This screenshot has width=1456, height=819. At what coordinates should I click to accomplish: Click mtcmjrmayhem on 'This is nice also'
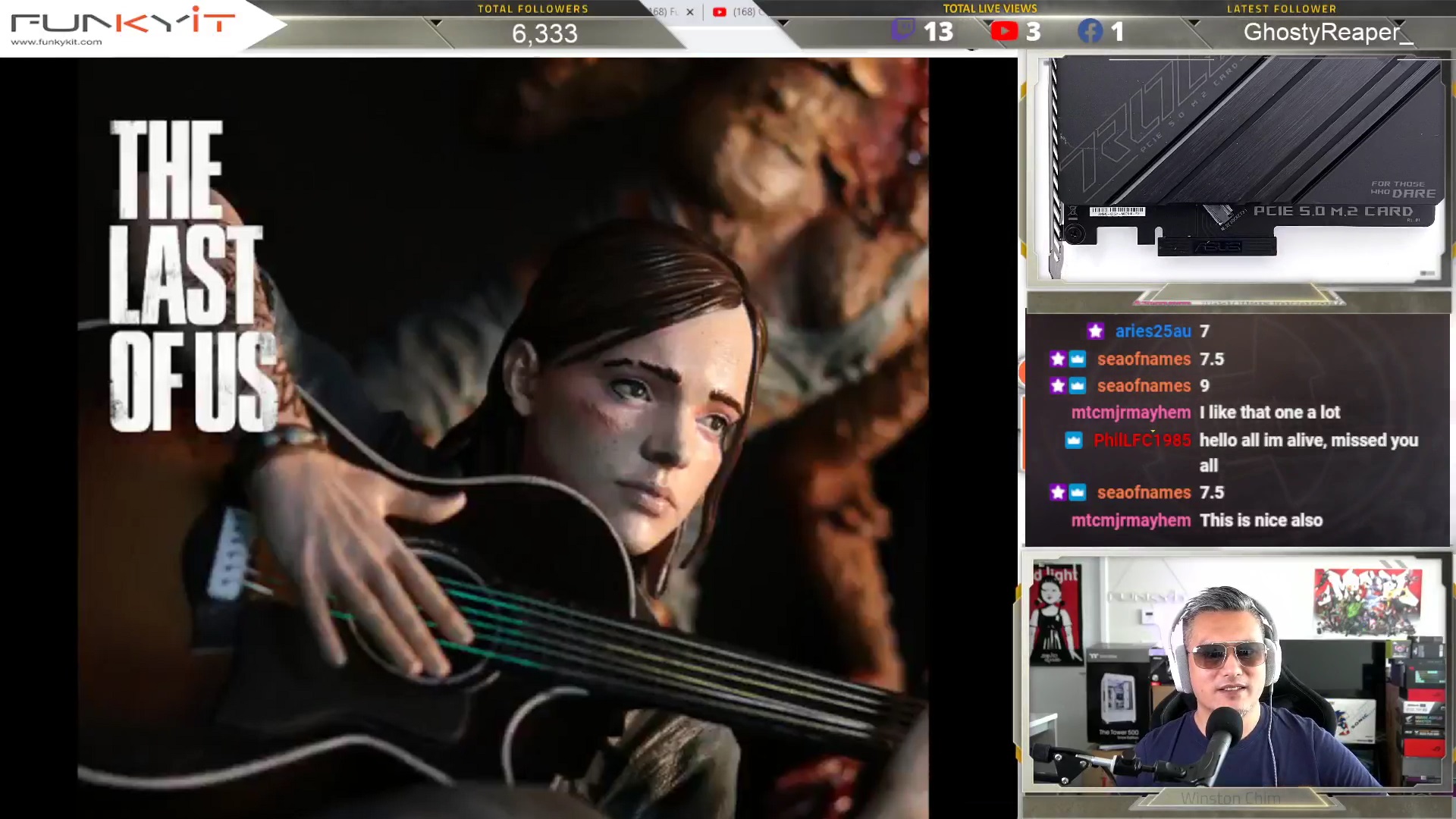pos(1131,521)
